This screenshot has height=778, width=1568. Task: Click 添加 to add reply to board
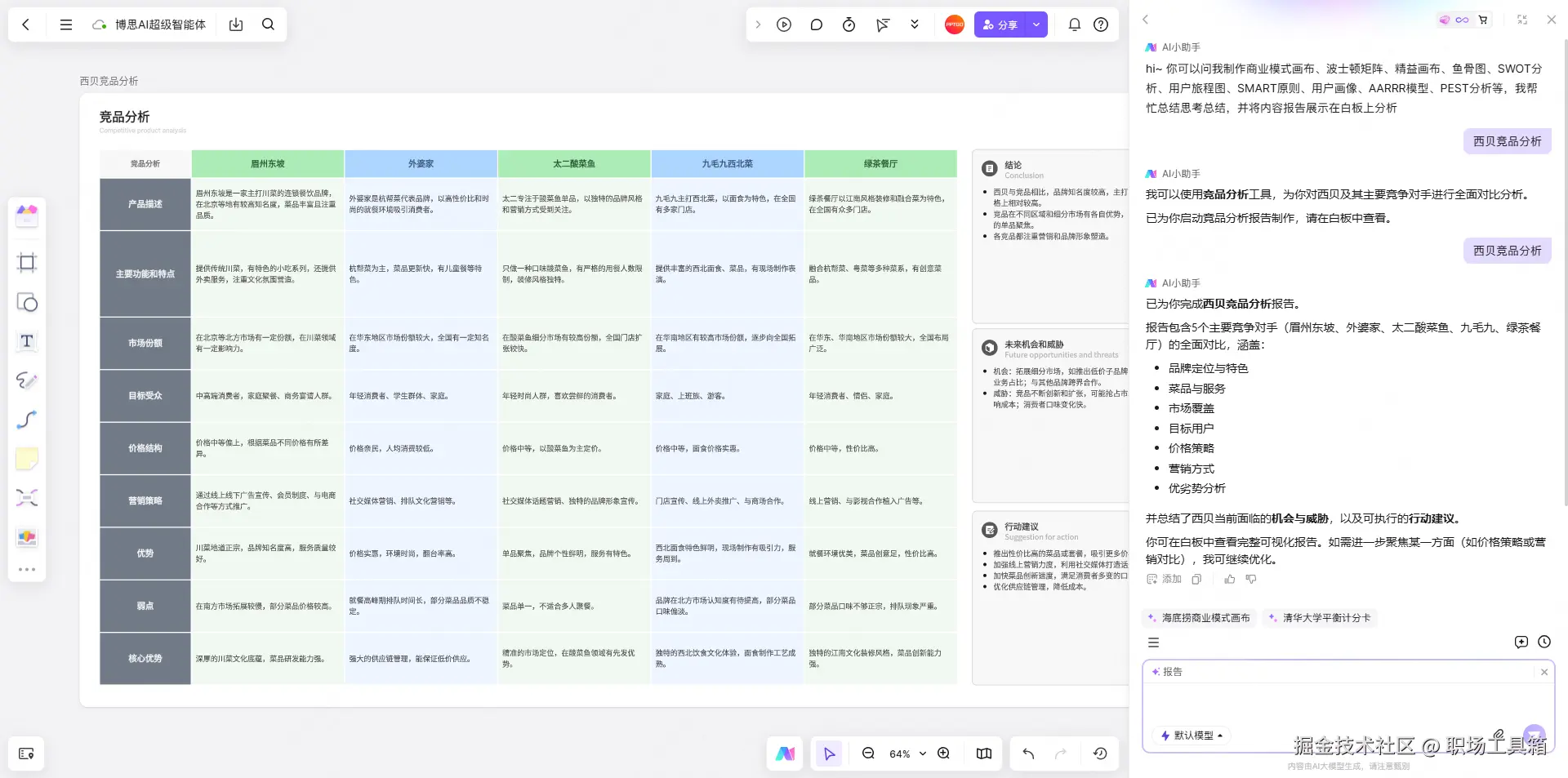pos(1164,579)
